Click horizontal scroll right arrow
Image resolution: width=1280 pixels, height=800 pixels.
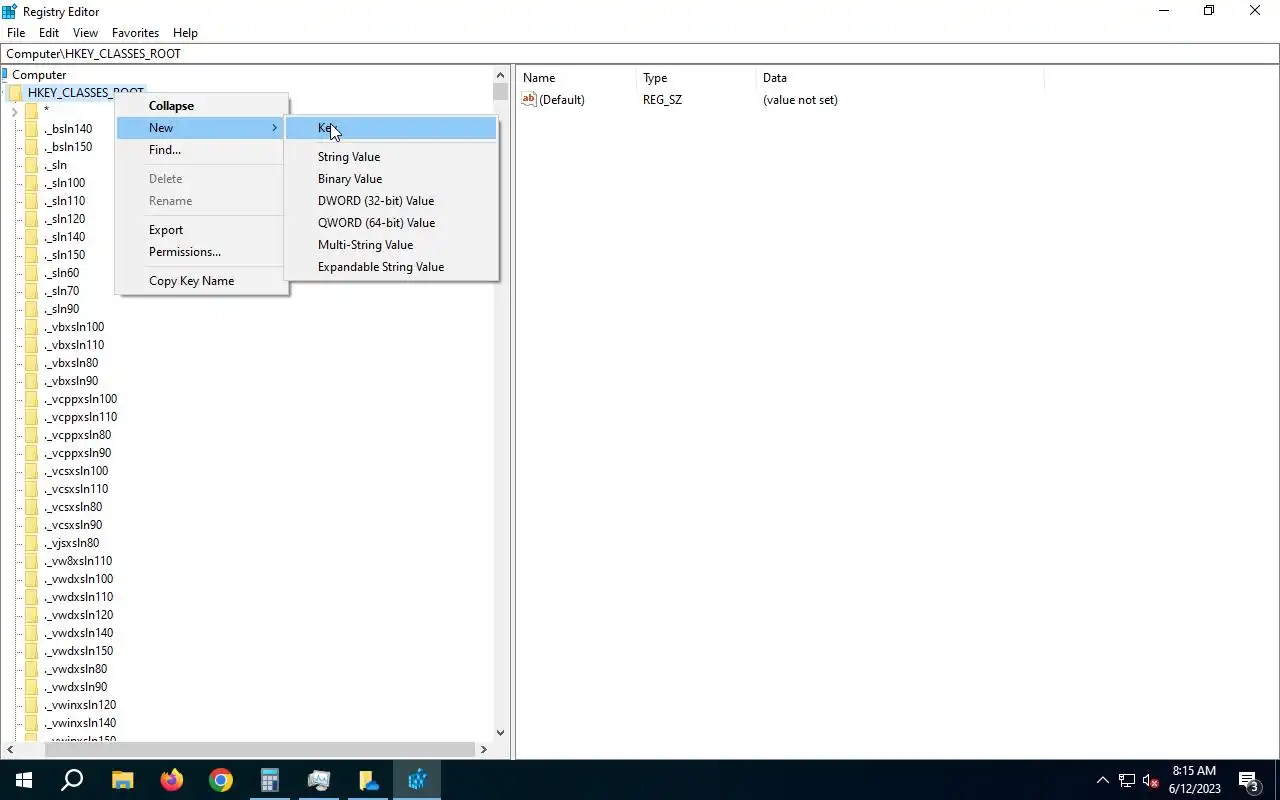tap(484, 749)
